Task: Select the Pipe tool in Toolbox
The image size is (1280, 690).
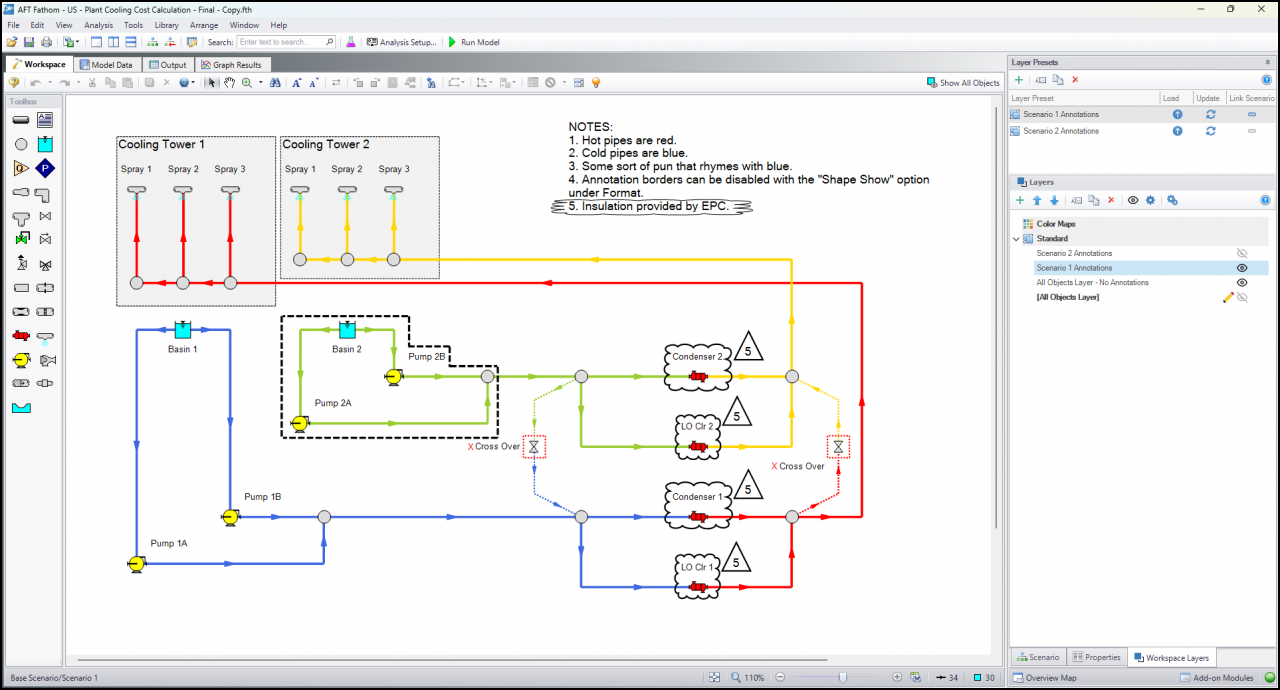Action: point(21,120)
